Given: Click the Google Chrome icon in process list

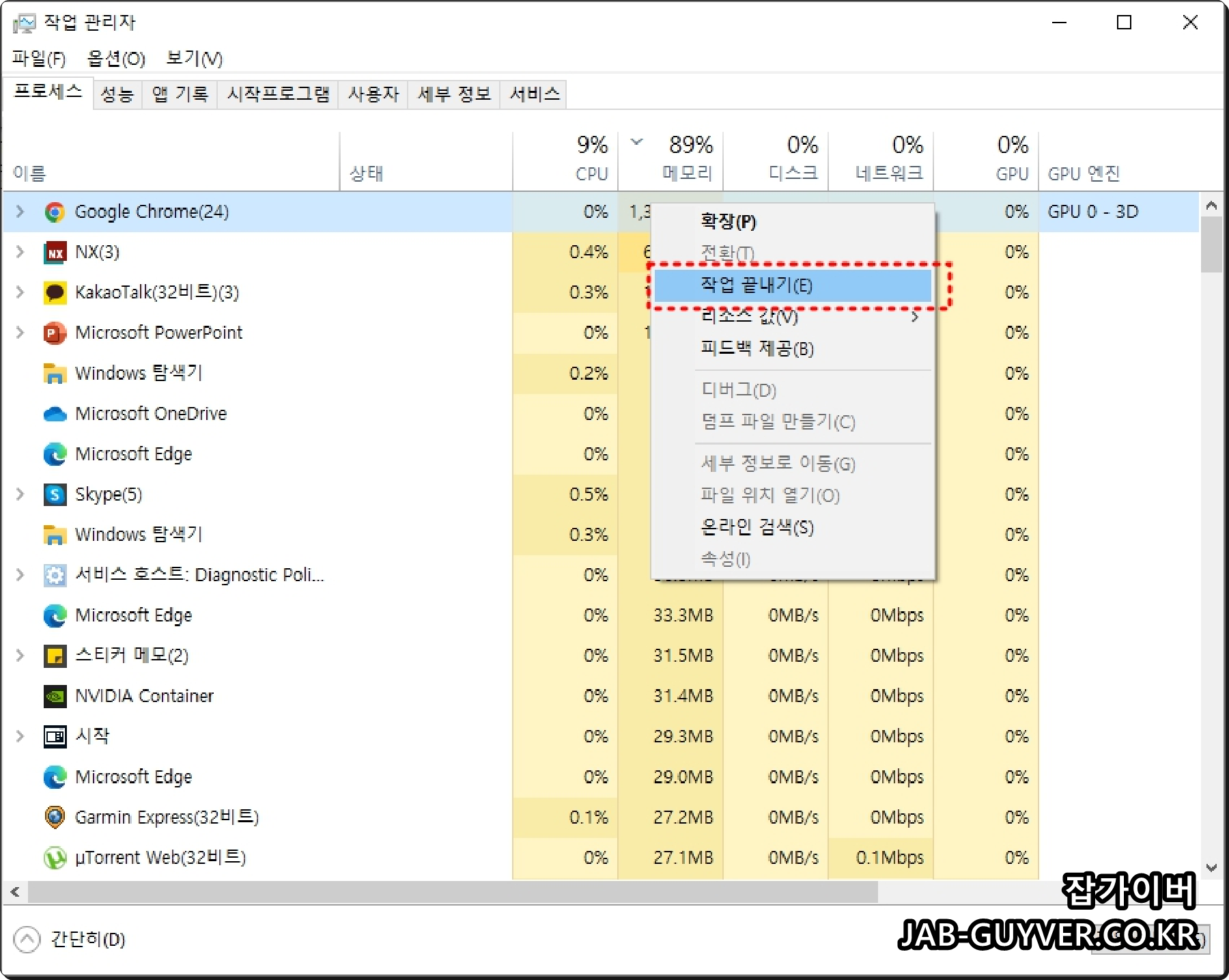Looking at the screenshot, I should pyautogui.click(x=55, y=212).
